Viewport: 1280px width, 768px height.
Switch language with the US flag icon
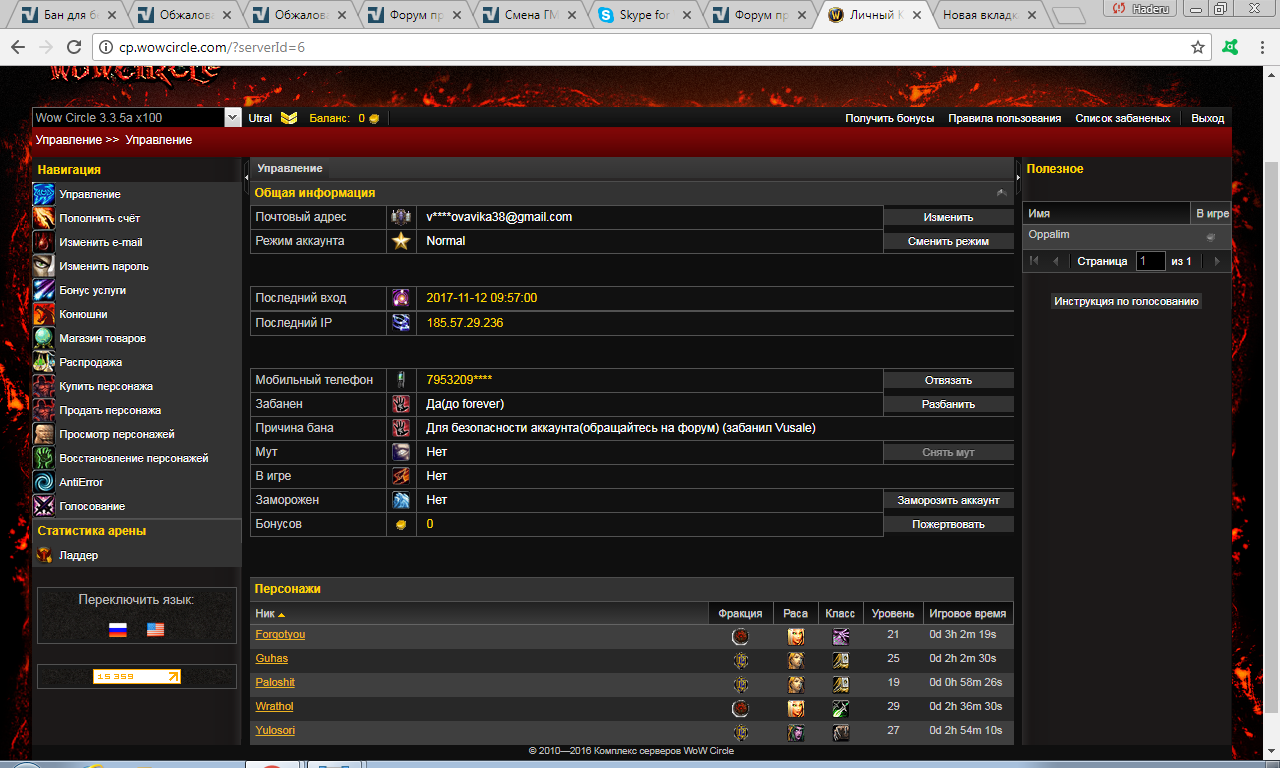pyautogui.click(x=155, y=630)
